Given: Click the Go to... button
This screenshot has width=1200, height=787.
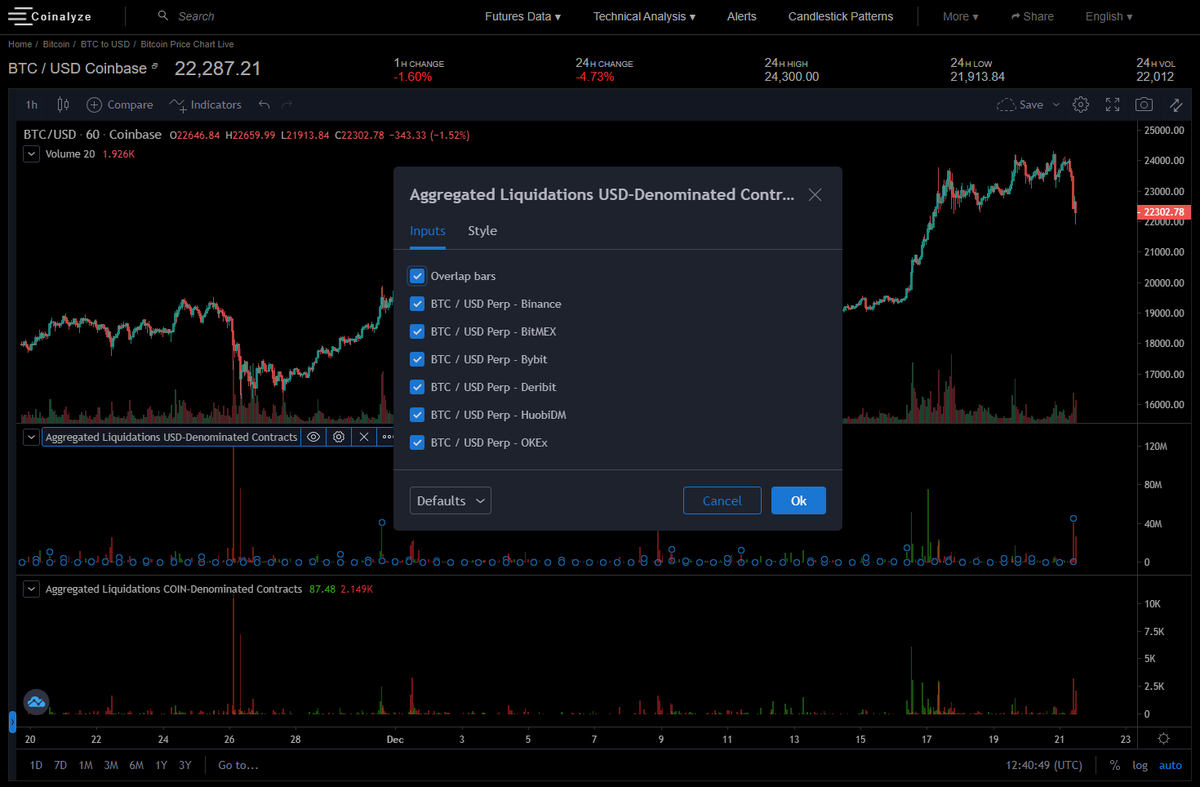Looking at the screenshot, I should pyautogui.click(x=238, y=765).
